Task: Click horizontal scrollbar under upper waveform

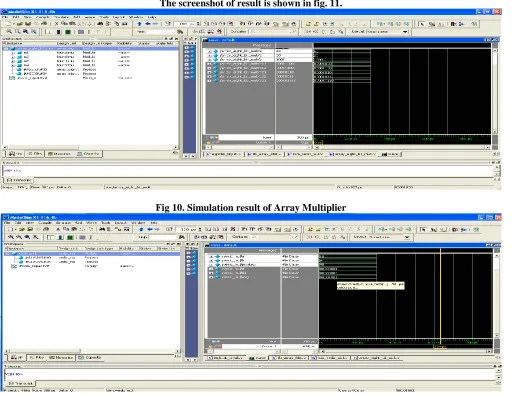Action: pos(402,147)
